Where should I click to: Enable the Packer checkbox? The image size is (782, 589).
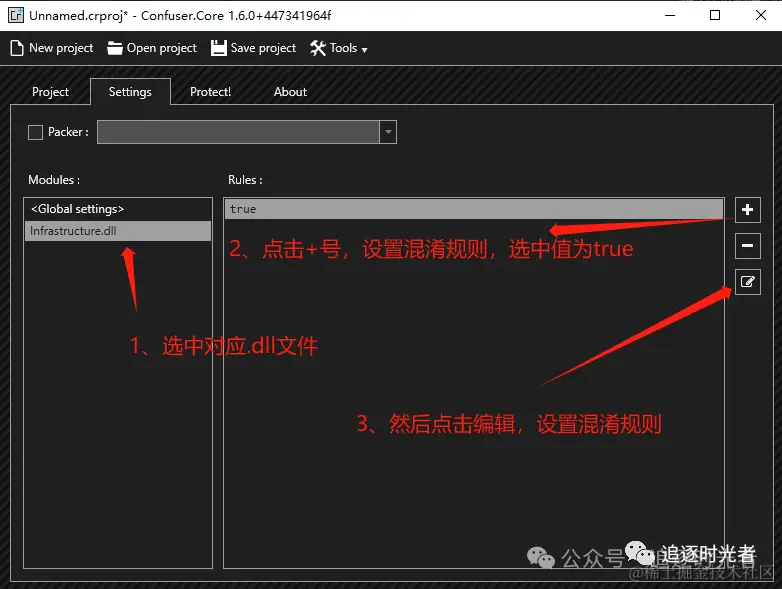coord(35,132)
